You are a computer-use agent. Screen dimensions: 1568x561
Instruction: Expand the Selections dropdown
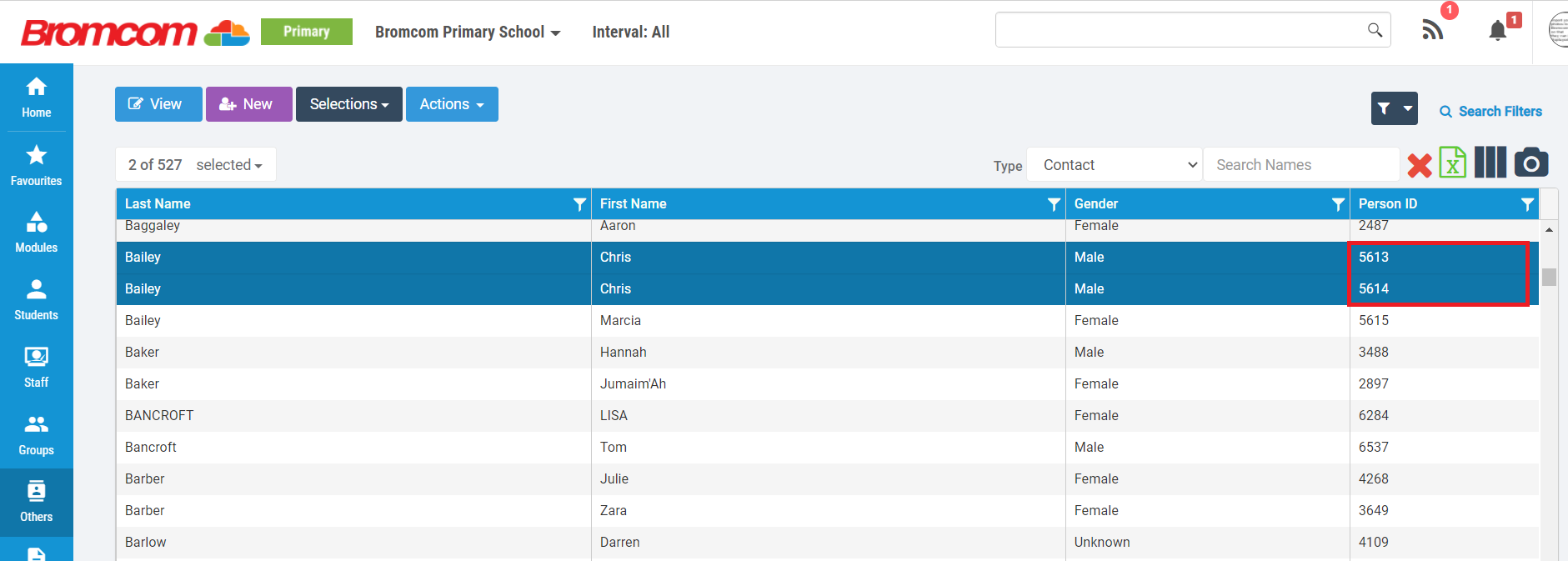point(348,104)
